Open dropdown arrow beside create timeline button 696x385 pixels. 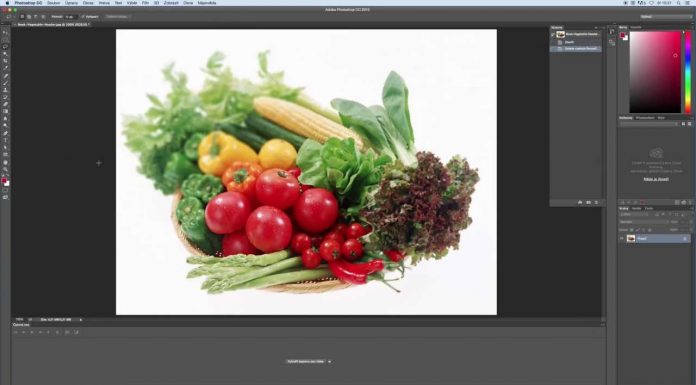coord(329,361)
